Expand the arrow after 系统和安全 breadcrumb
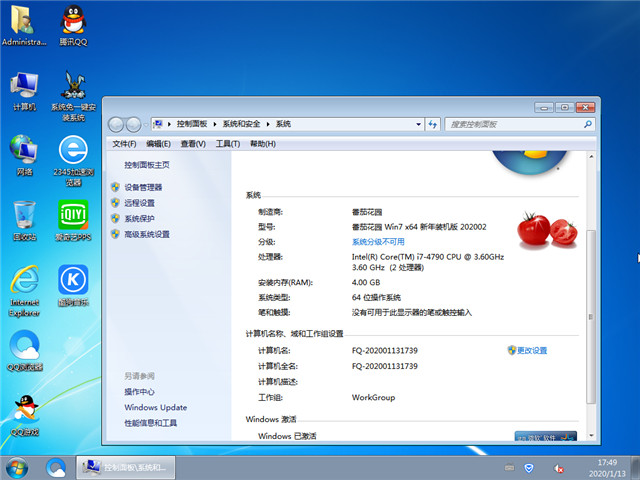640x480 pixels. click(268, 124)
